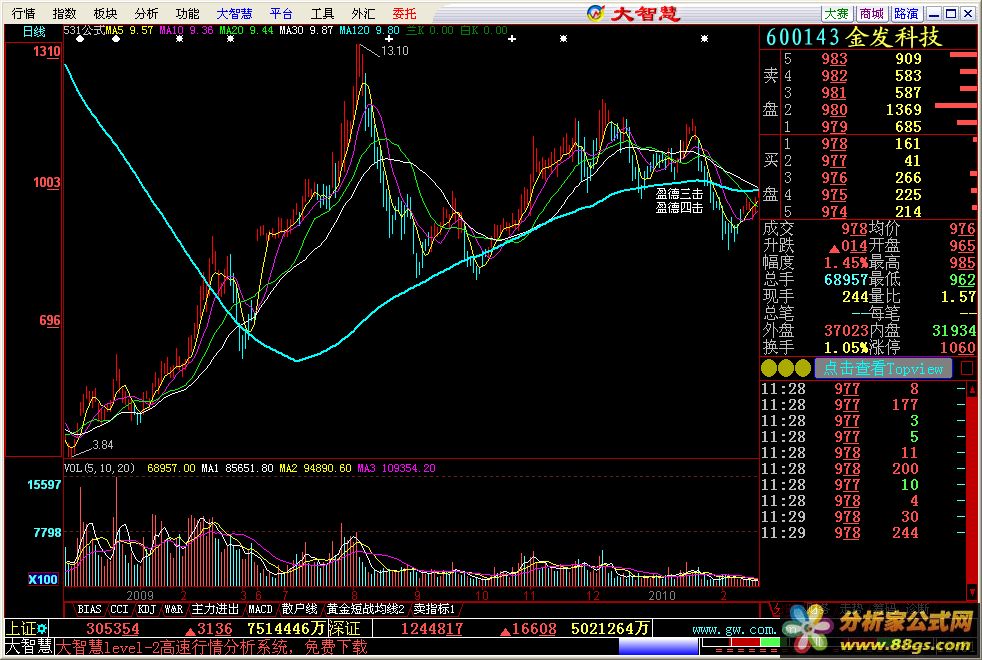Open the 大智慧 menu in the menu bar

tap(234, 13)
